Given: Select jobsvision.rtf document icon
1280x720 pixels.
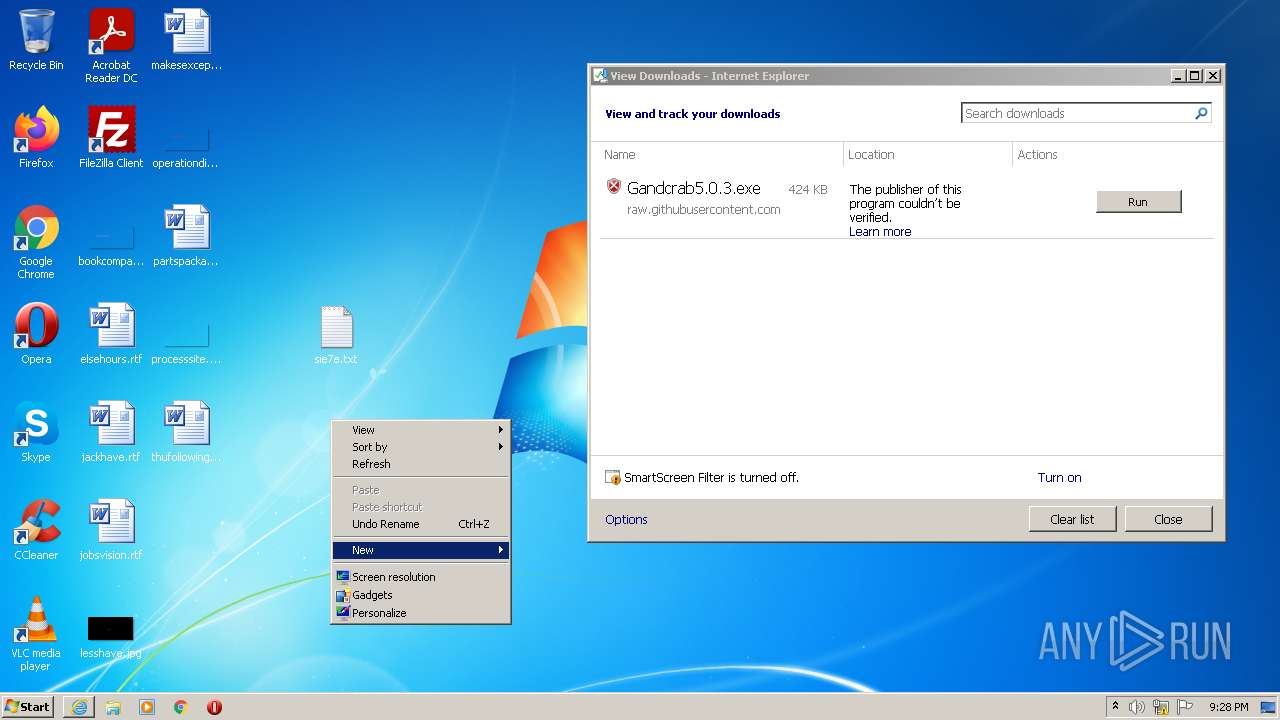Looking at the screenshot, I should [x=111, y=530].
